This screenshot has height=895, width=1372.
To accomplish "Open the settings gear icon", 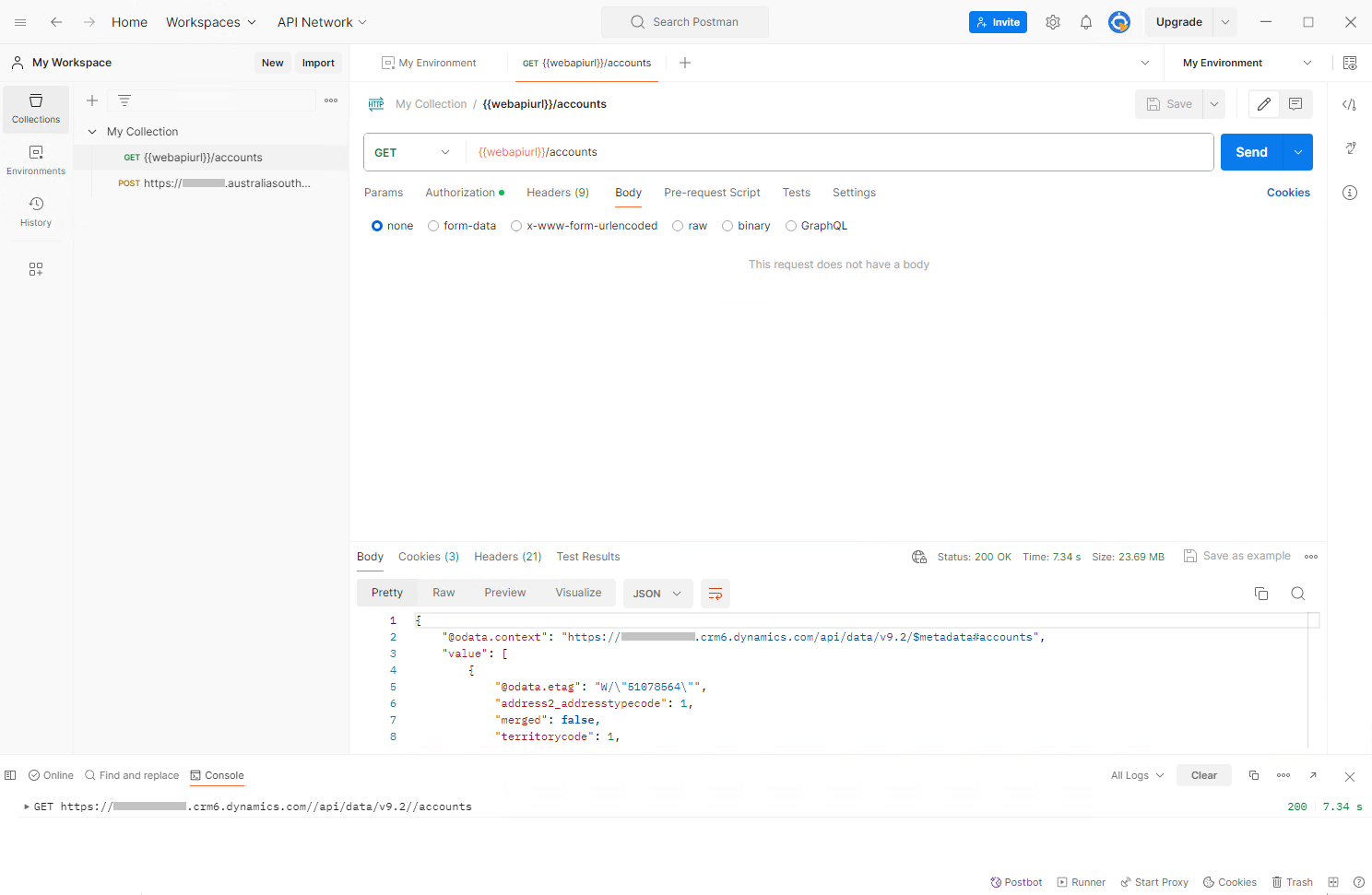I will coord(1053,22).
